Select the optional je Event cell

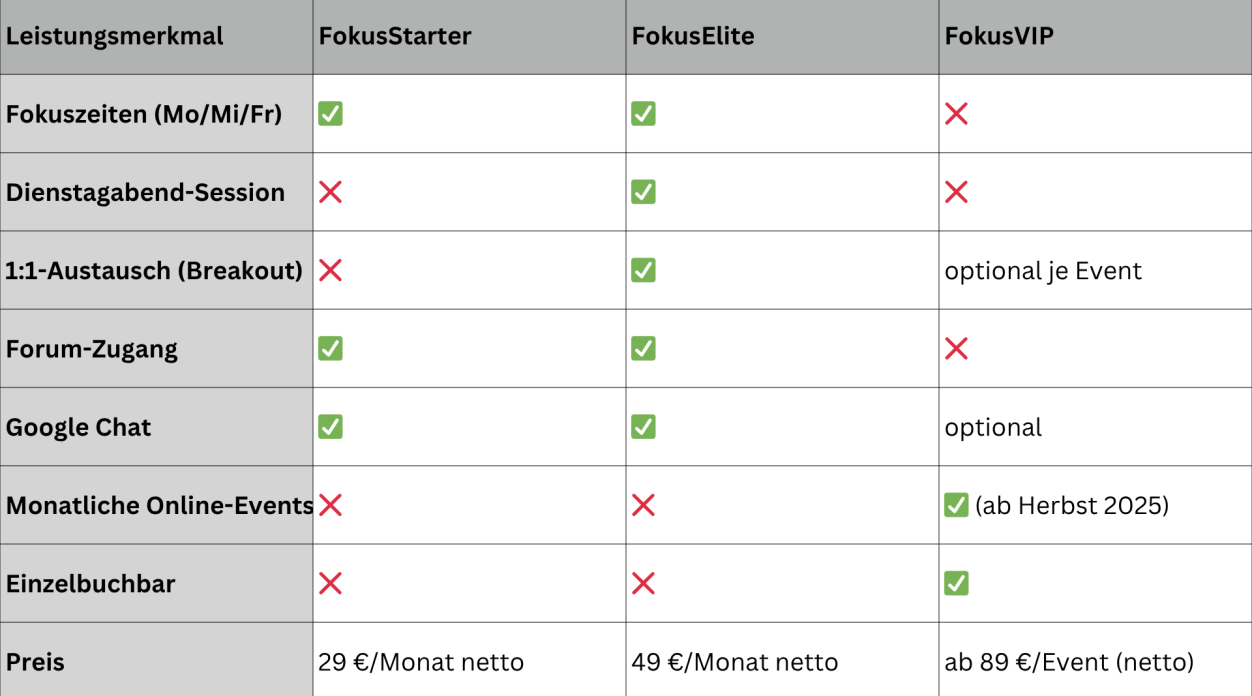[1095, 270]
